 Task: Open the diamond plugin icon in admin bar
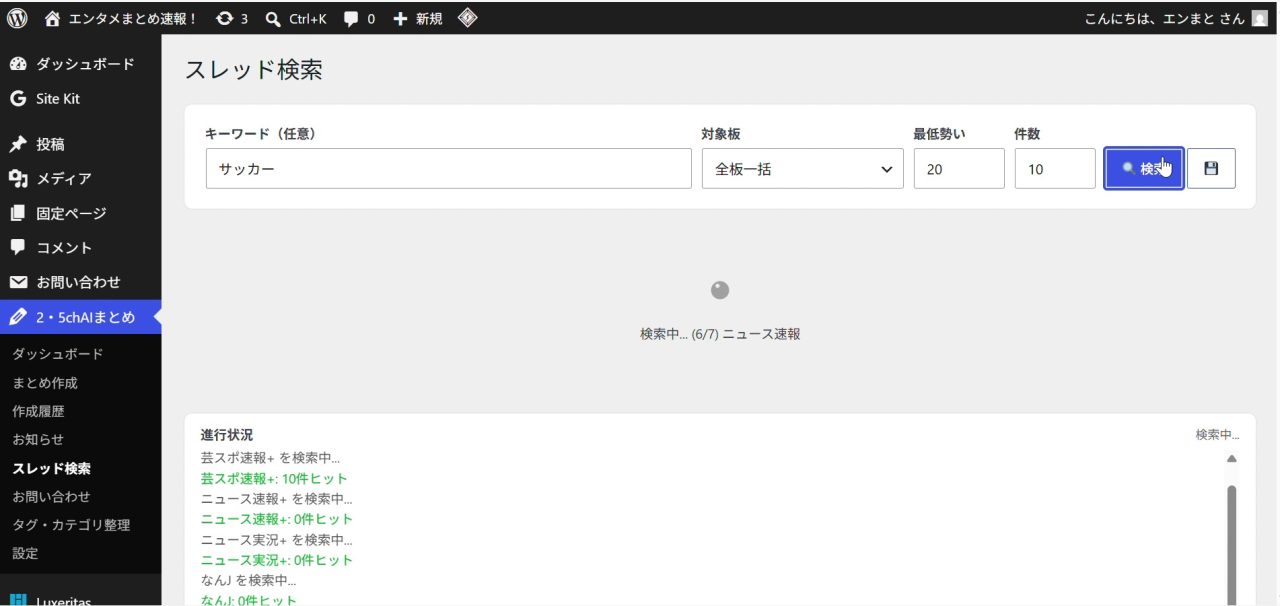coord(467,18)
